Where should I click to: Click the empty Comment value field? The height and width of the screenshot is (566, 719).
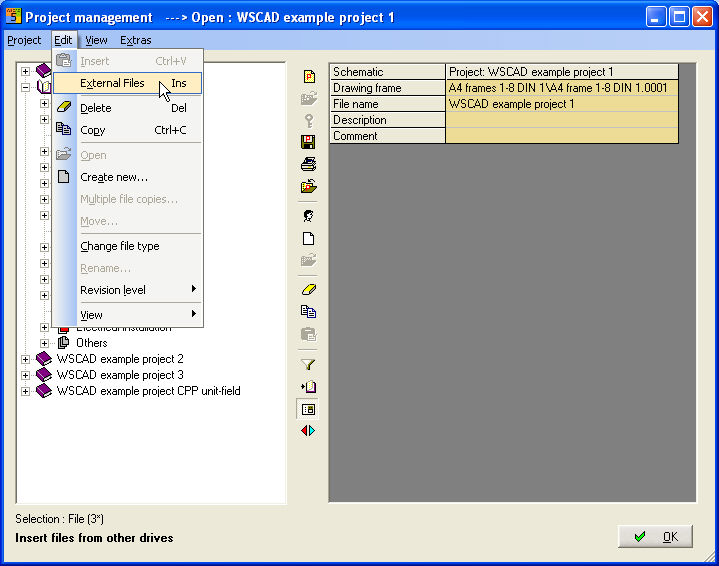coord(562,136)
